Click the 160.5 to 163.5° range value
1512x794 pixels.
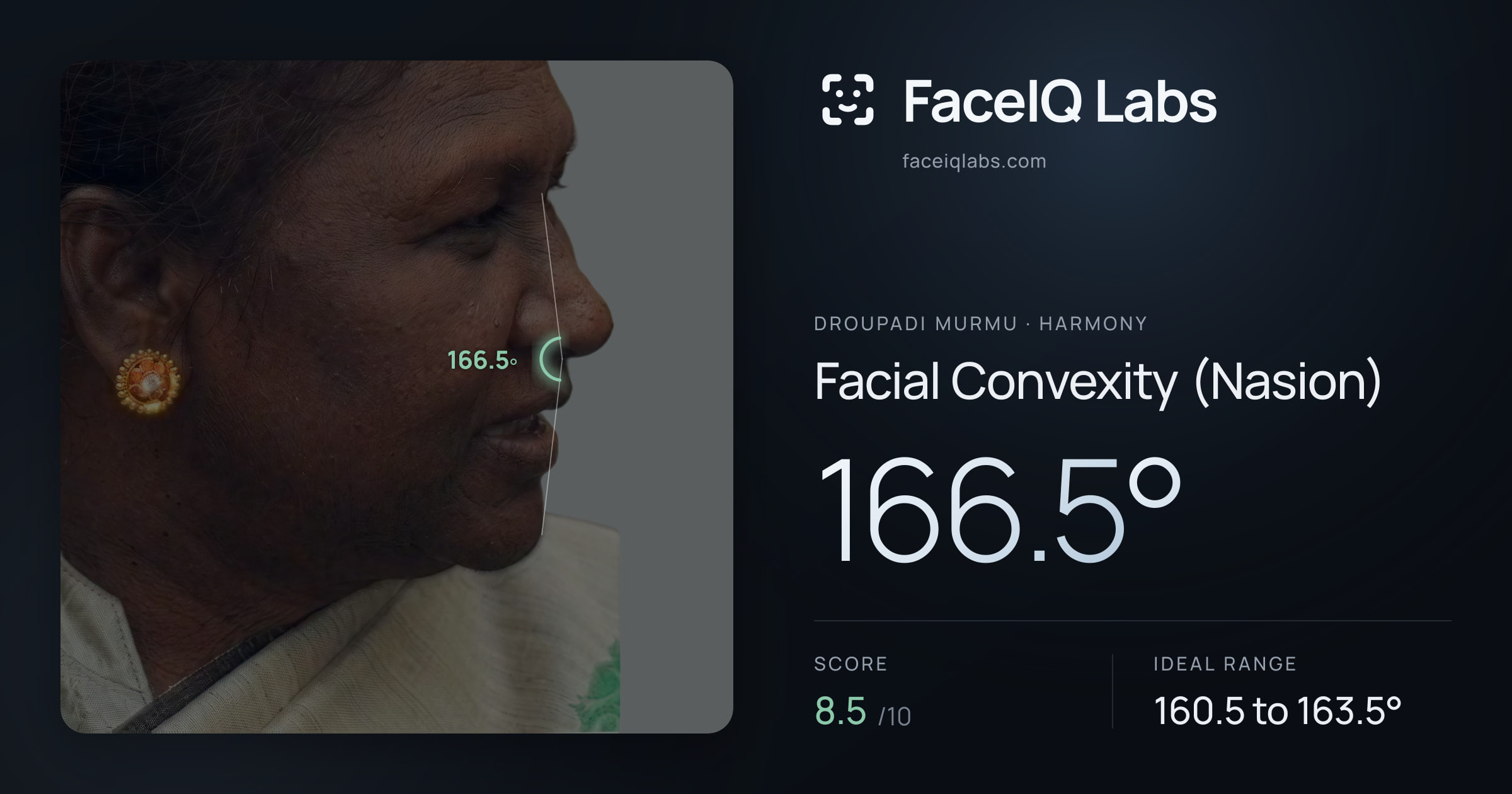[x=1278, y=711]
